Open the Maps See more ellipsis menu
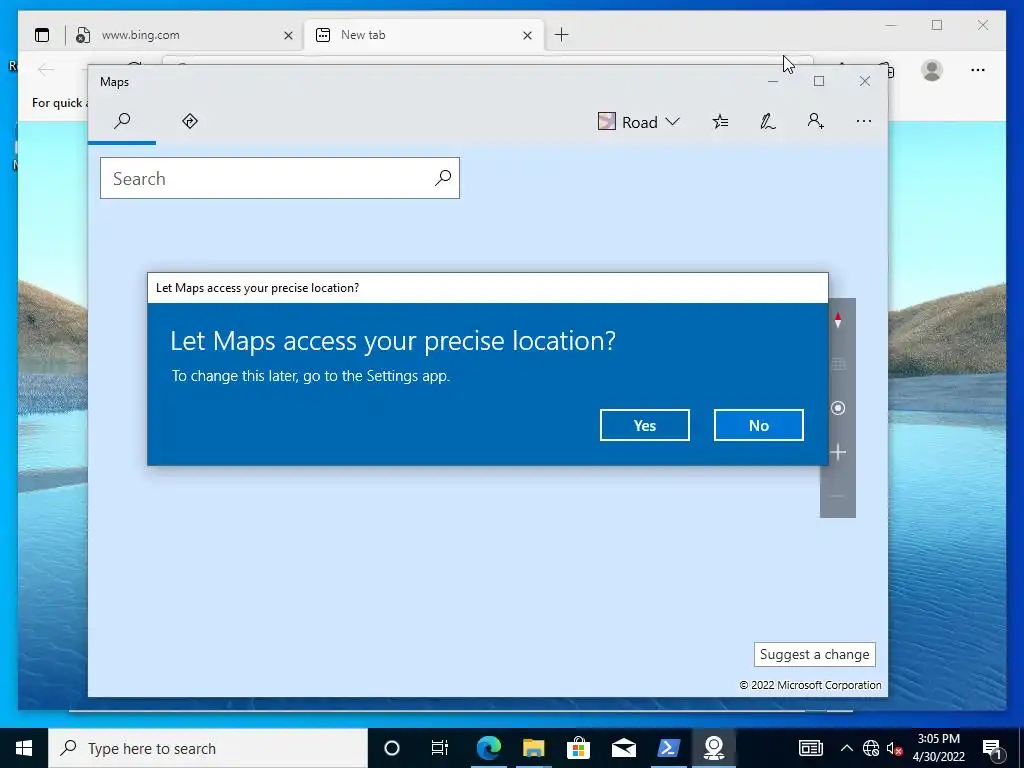1024x768 pixels. point(863,121)
